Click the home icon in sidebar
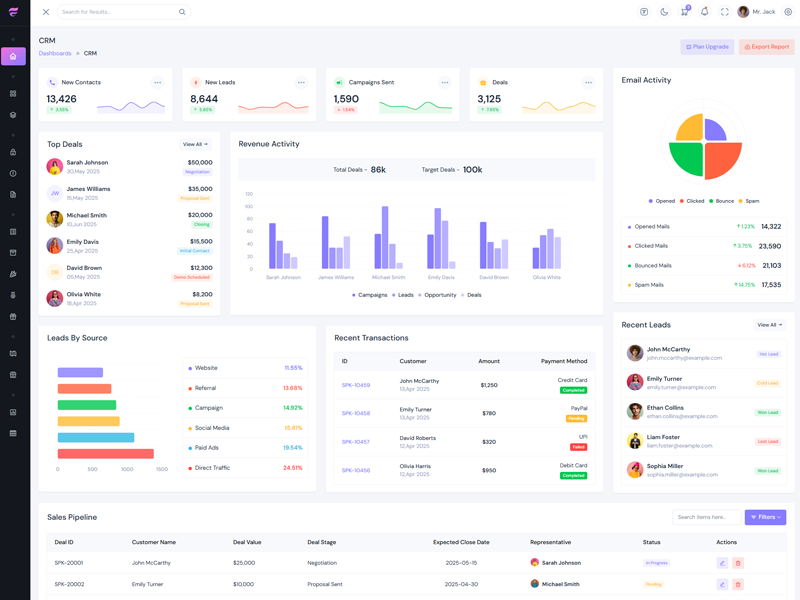Screen dimensions: 800x600 [13, 56]
